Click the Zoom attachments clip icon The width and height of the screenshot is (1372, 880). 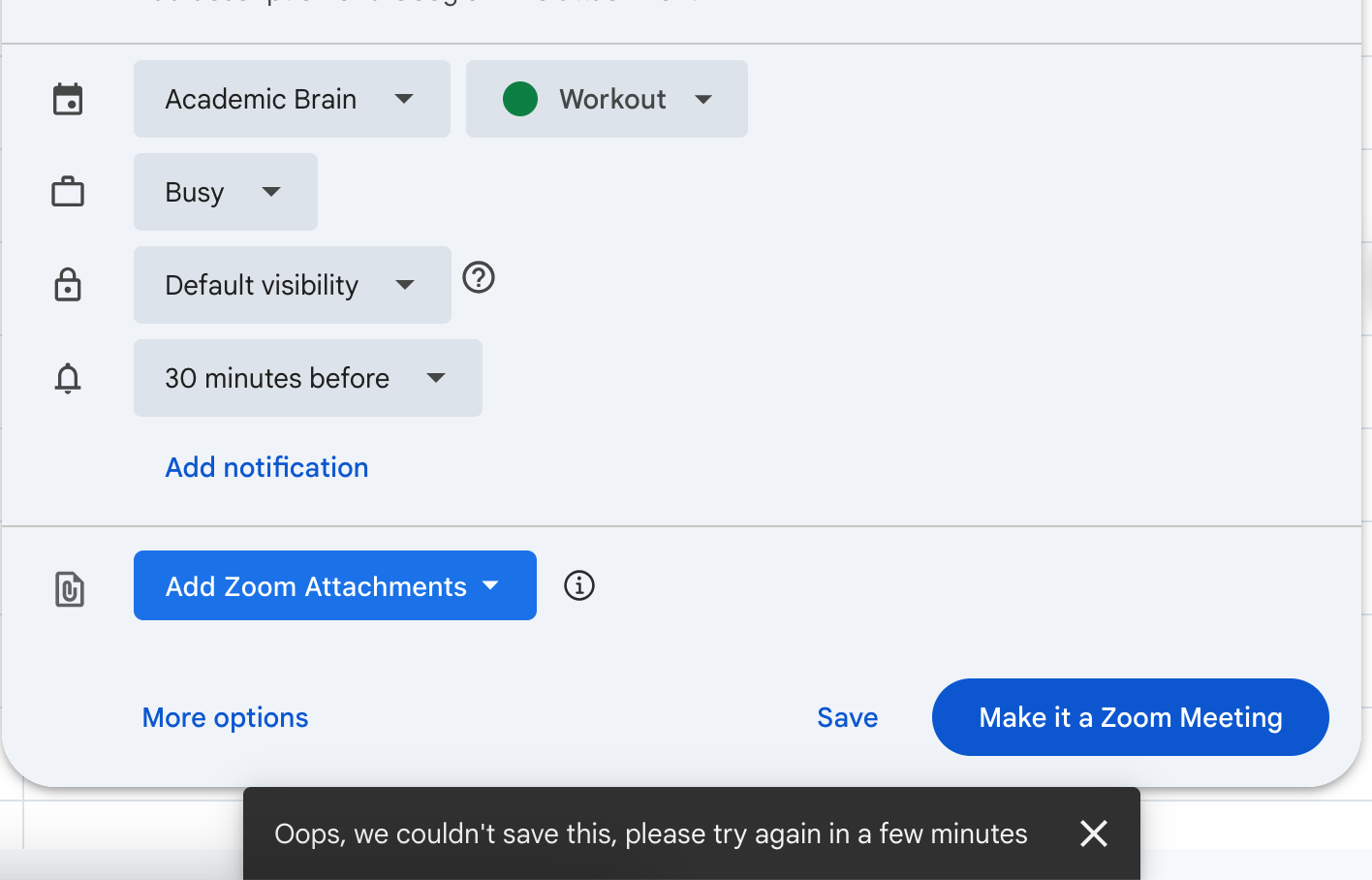[x=70, y=588]
